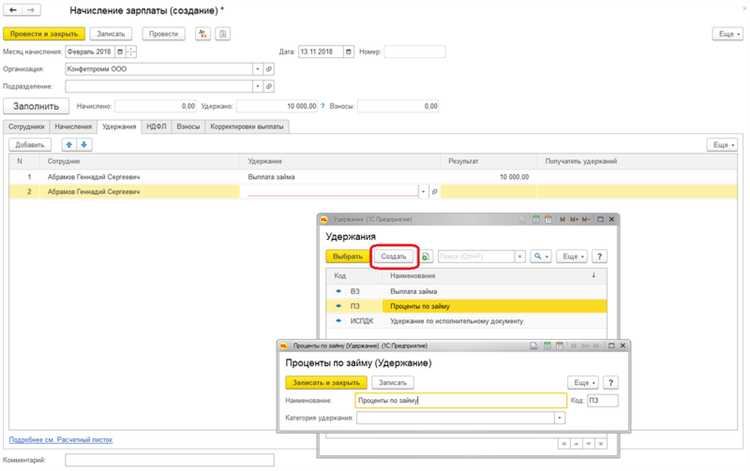Move row up with the blue up arrow
Screen dimensions: 750x471
tap(70, 145)
